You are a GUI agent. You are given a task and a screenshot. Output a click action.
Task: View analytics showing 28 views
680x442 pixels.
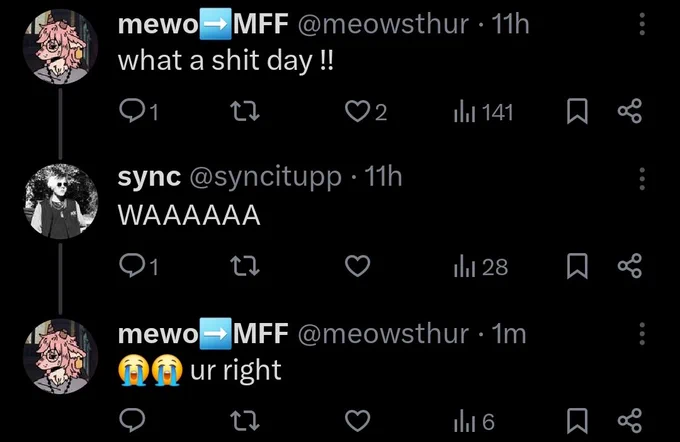(x=481, y=267)
